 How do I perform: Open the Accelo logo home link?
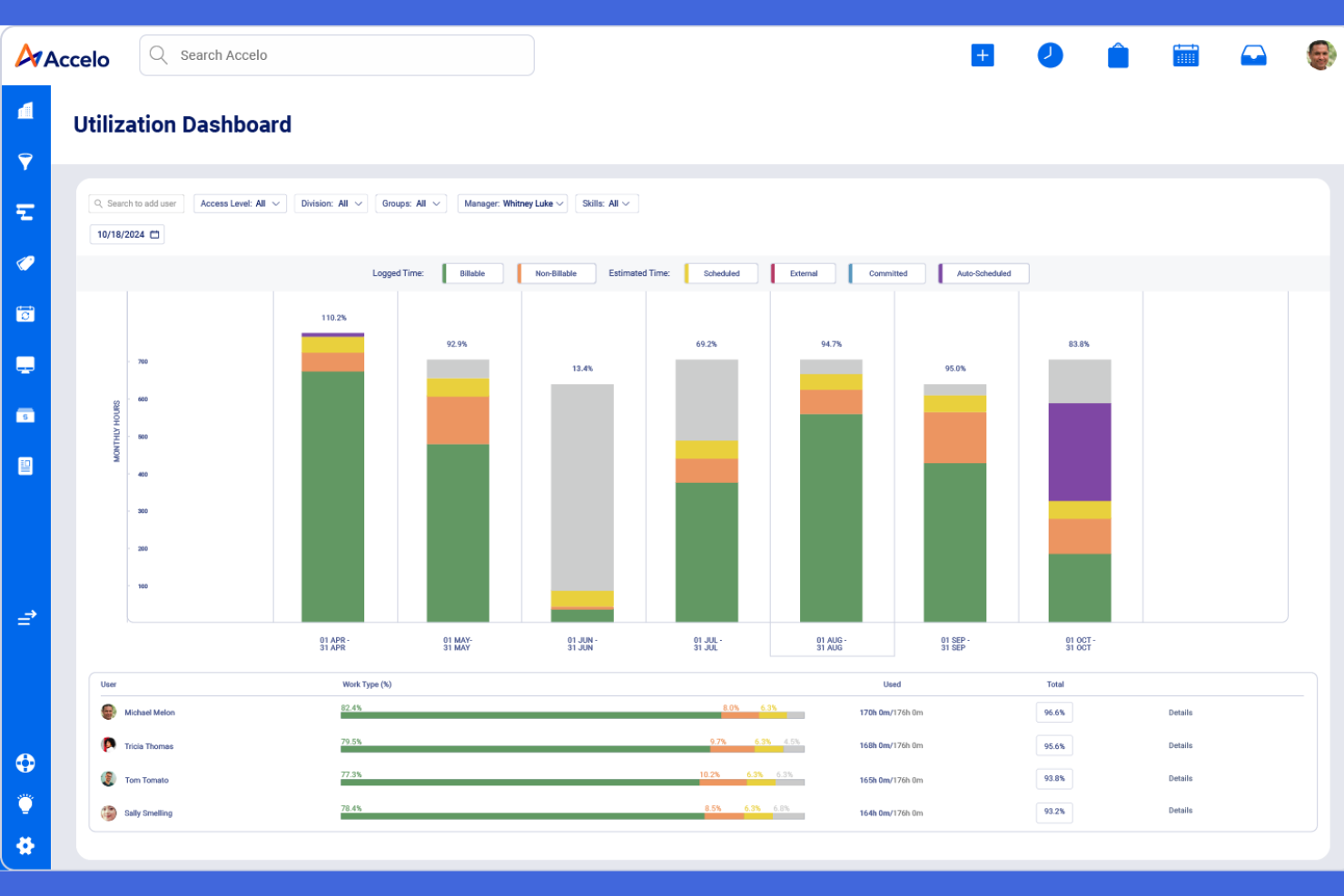point(63,57)
